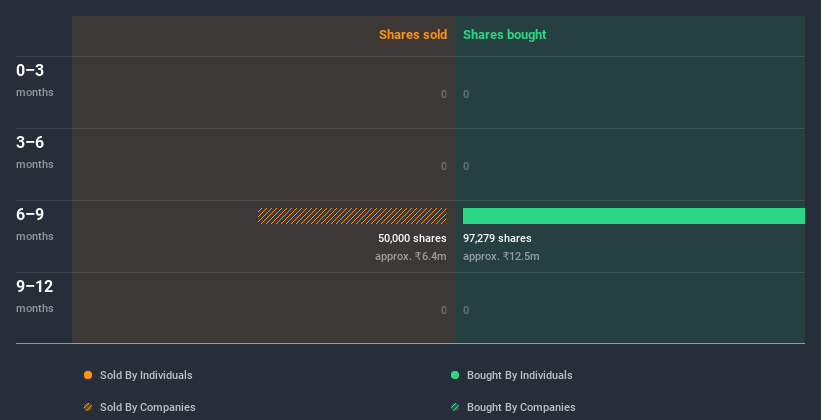
Task: Click the 9–12 months row label
Action: tap(35, 296)
